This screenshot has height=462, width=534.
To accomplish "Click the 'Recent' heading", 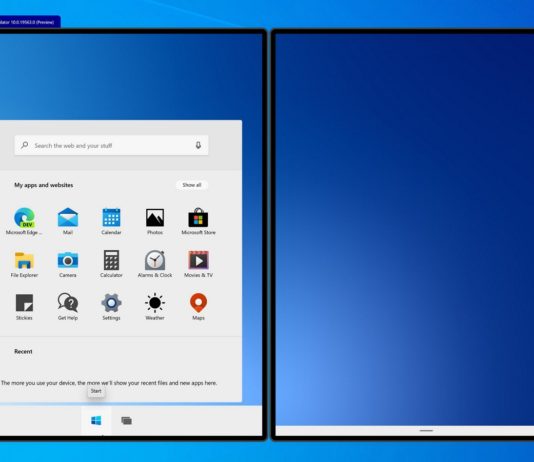I will pos(23,351).
